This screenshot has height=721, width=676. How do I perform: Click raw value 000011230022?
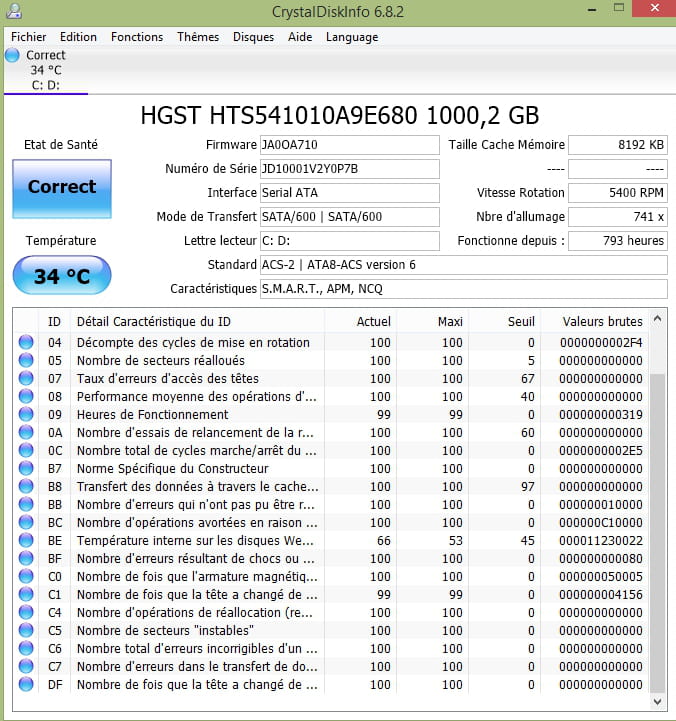click(601, 541)
